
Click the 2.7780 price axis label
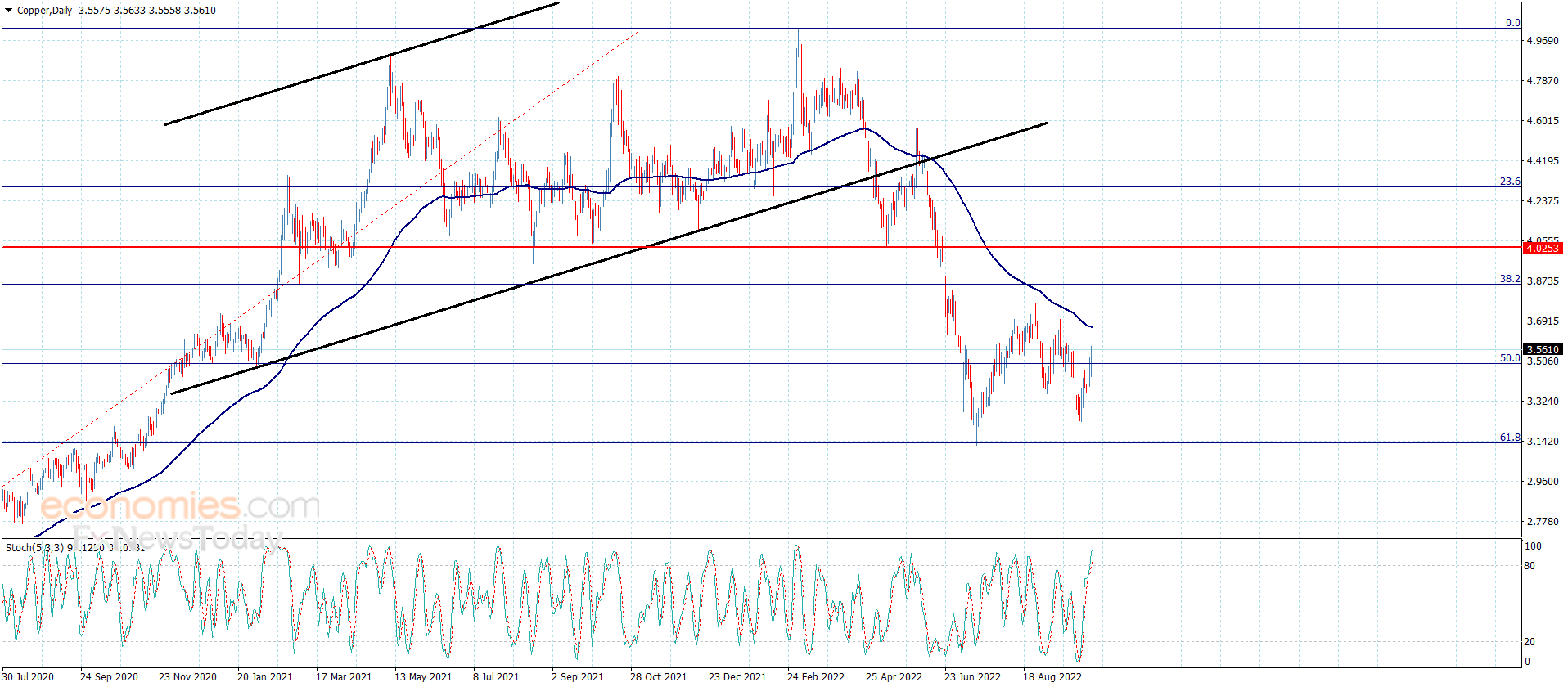pyautogui.click(x=1542, y=522)
